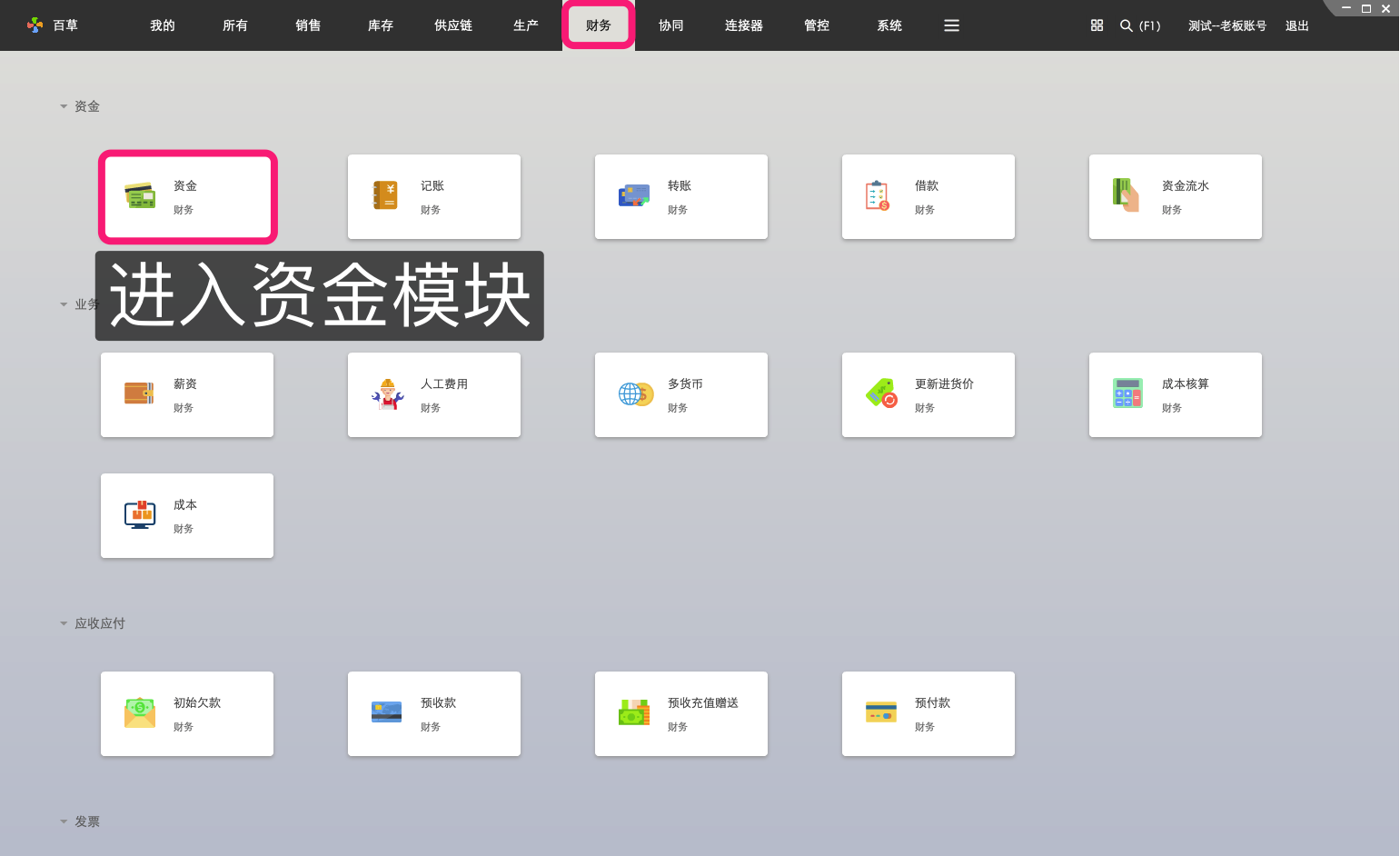Go to the 管控 tab
The height and width of the screenshot is (856, 1400).
point(817,25)
